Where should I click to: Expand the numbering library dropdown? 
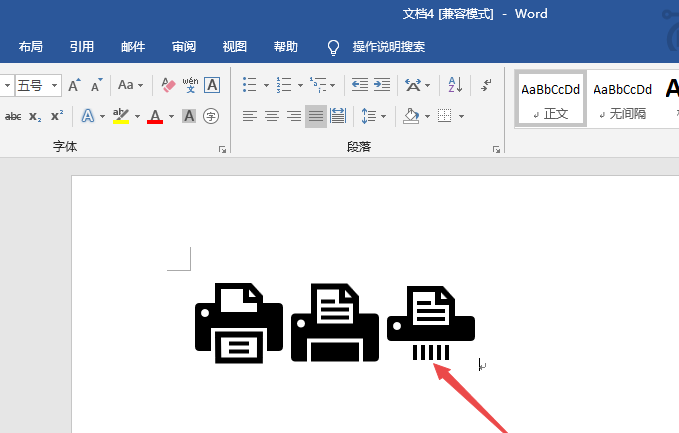click(300, 85)
